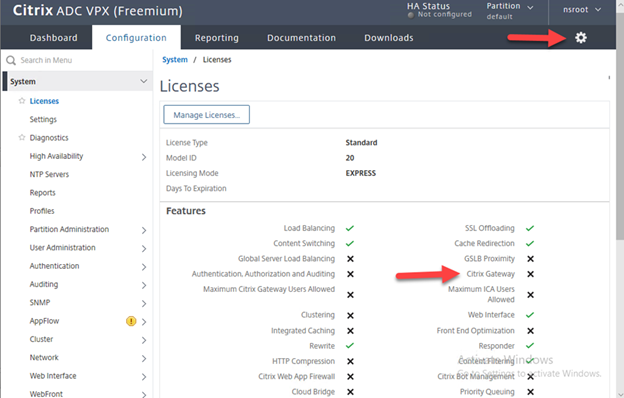Open the Reporting tab
Viewport: 624px width, 398px height.
pyautogui.click(x=216, y=38)
